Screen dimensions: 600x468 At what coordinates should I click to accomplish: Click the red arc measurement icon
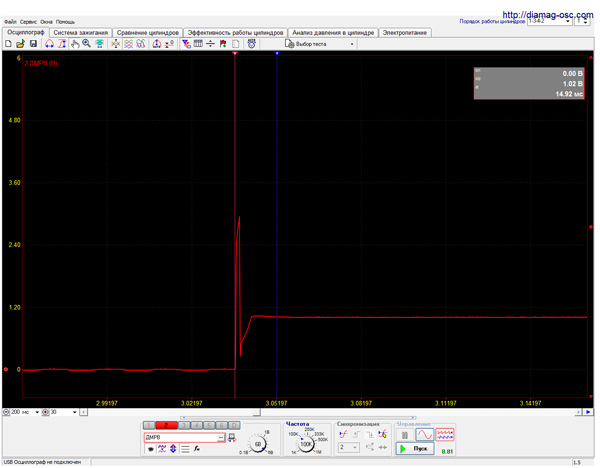coord(49,44)
